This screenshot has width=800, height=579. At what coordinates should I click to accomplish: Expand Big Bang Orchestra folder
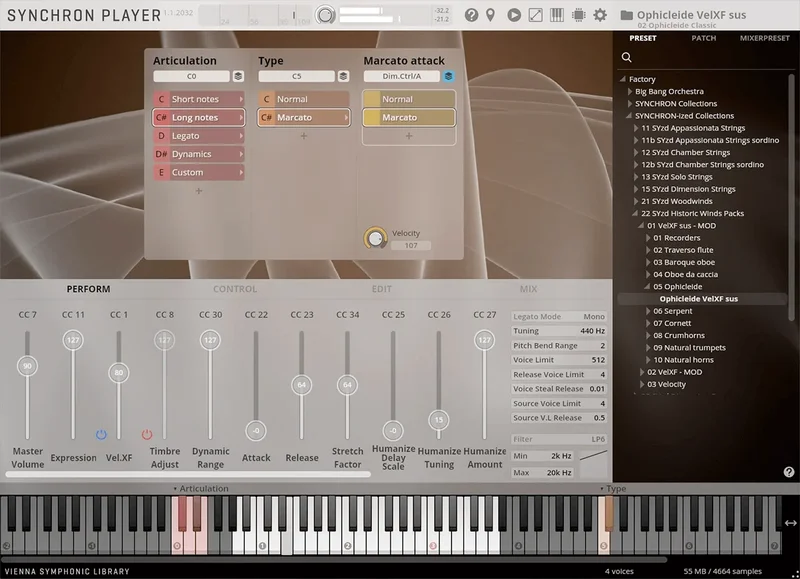coord(630,91)
